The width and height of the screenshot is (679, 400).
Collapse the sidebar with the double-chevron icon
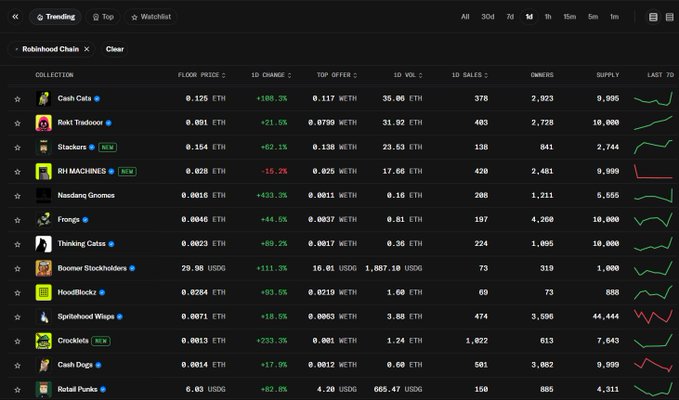[16, 17]
